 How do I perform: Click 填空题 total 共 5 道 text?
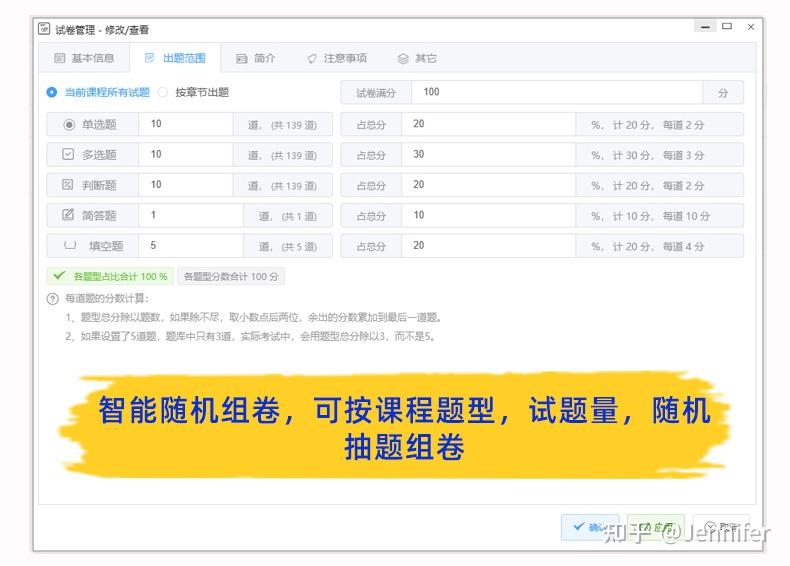pyautogui.click(x=299, y=247)
